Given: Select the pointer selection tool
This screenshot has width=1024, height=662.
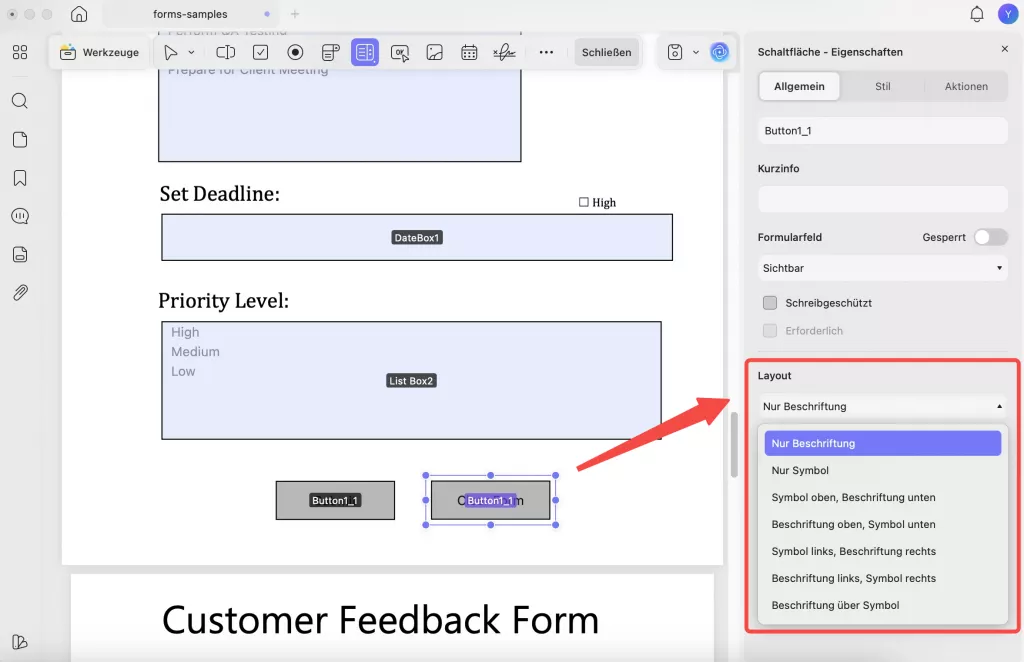Looking at the screenshot, I should [x=170, y=52].
